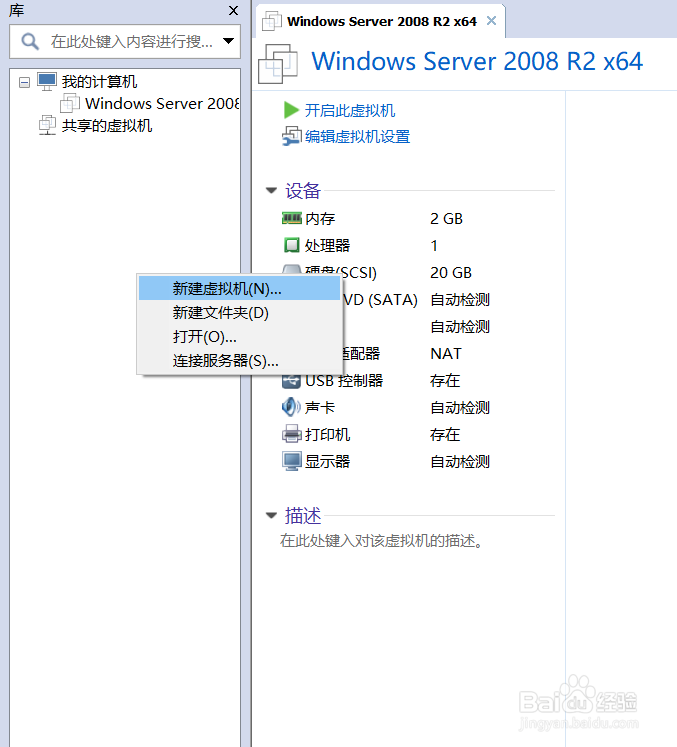Click 自动检测 value for 显示器

460,462
